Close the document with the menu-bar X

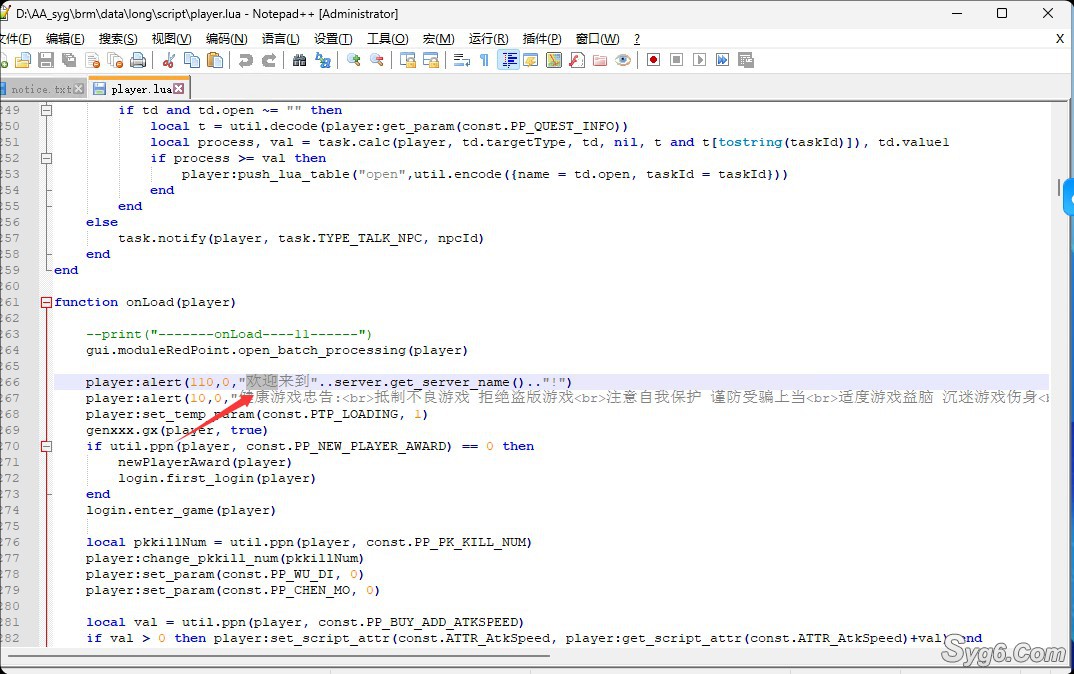[x=1060, y=39]
